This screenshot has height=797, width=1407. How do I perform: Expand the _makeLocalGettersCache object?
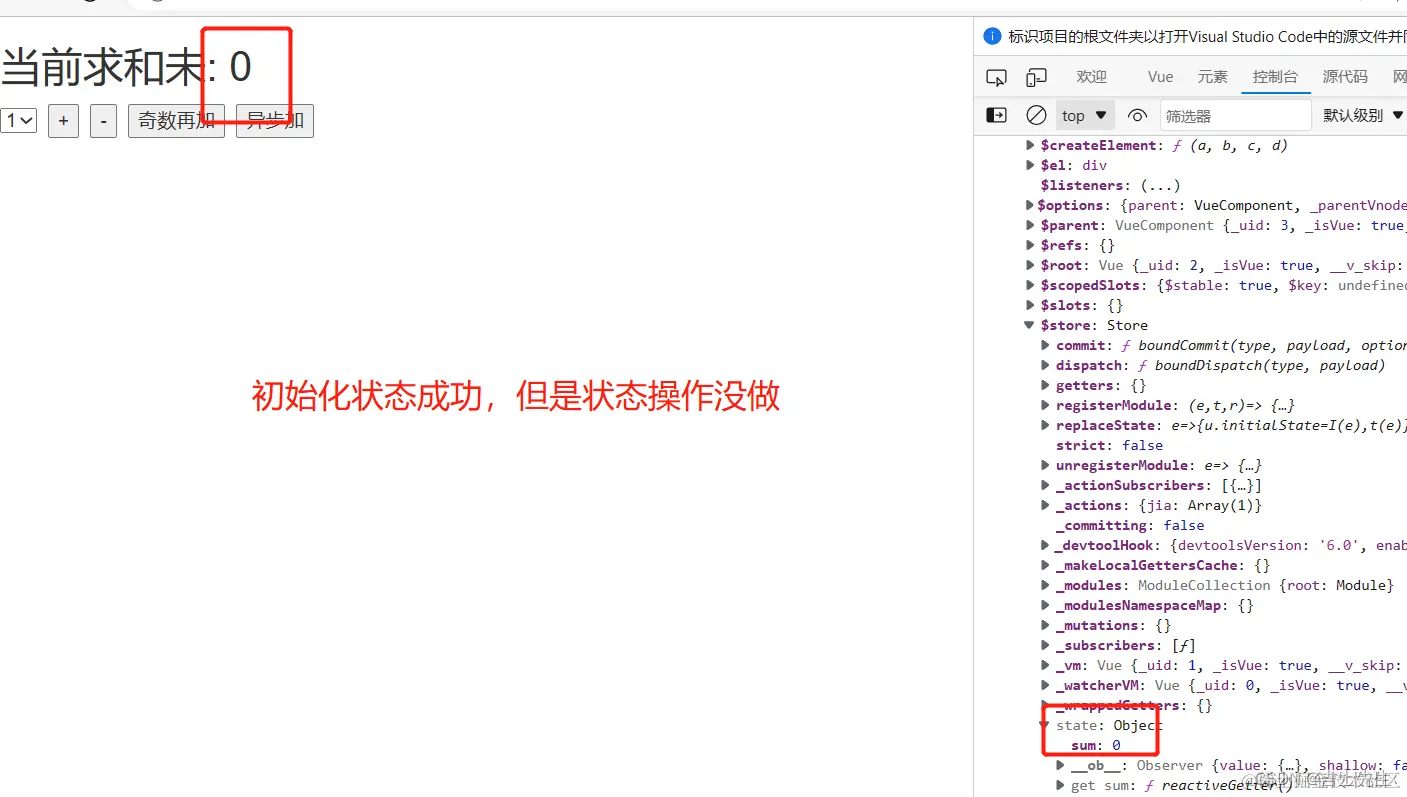1046,565
